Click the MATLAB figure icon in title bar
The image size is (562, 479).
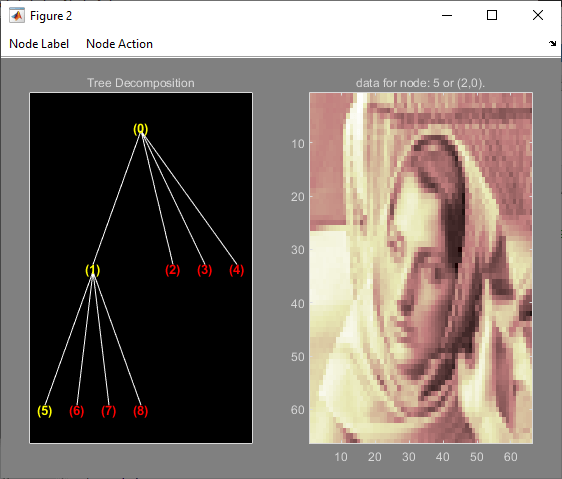(x=16, y=16)
